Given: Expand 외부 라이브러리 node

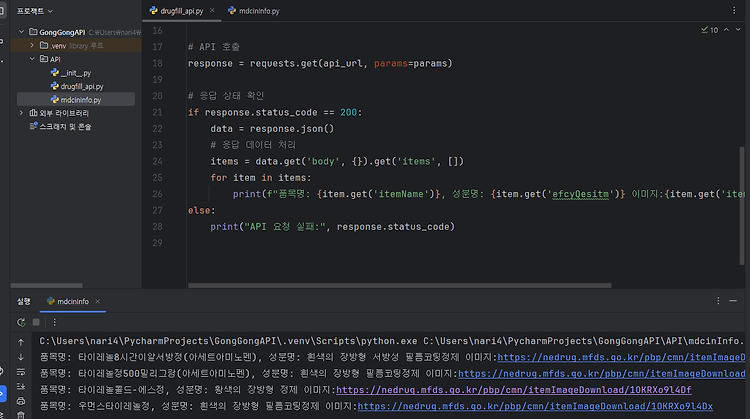Looking at the screenshot, I should pos(21,113).
